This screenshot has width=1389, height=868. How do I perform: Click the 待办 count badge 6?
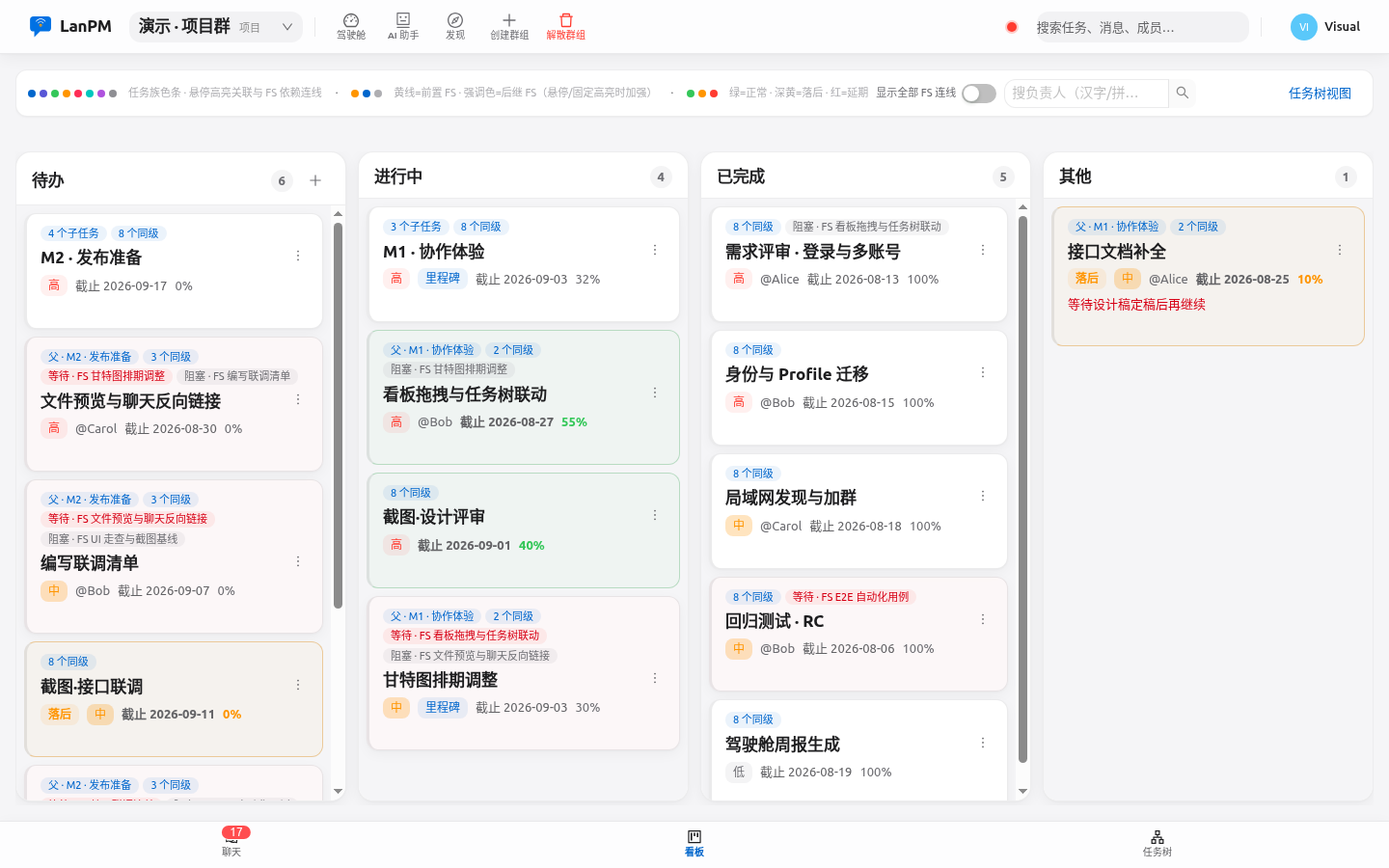coord(282,180)
